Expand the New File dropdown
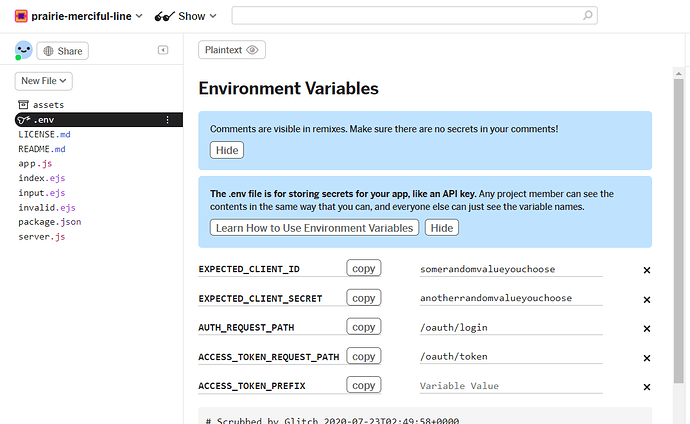The height and width of the screenshot is (424, 690). (44, 81)
